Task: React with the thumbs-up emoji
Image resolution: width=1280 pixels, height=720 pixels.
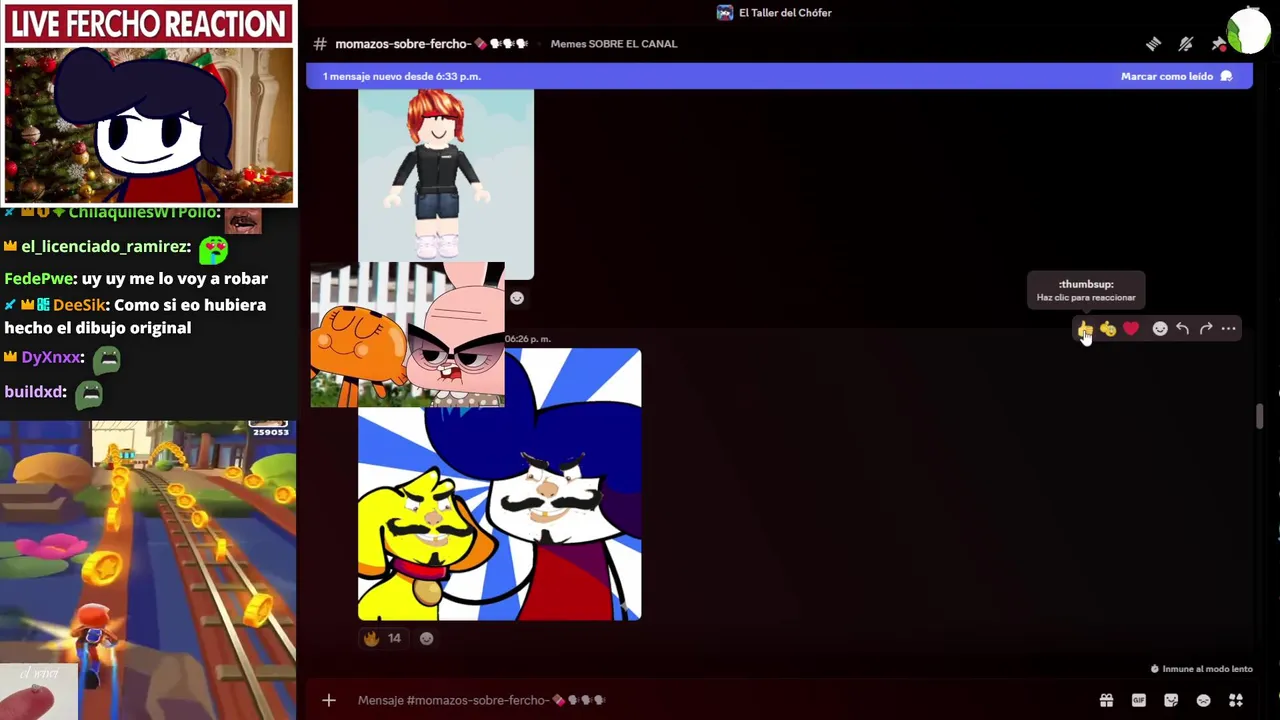Action: (1085, 329)
